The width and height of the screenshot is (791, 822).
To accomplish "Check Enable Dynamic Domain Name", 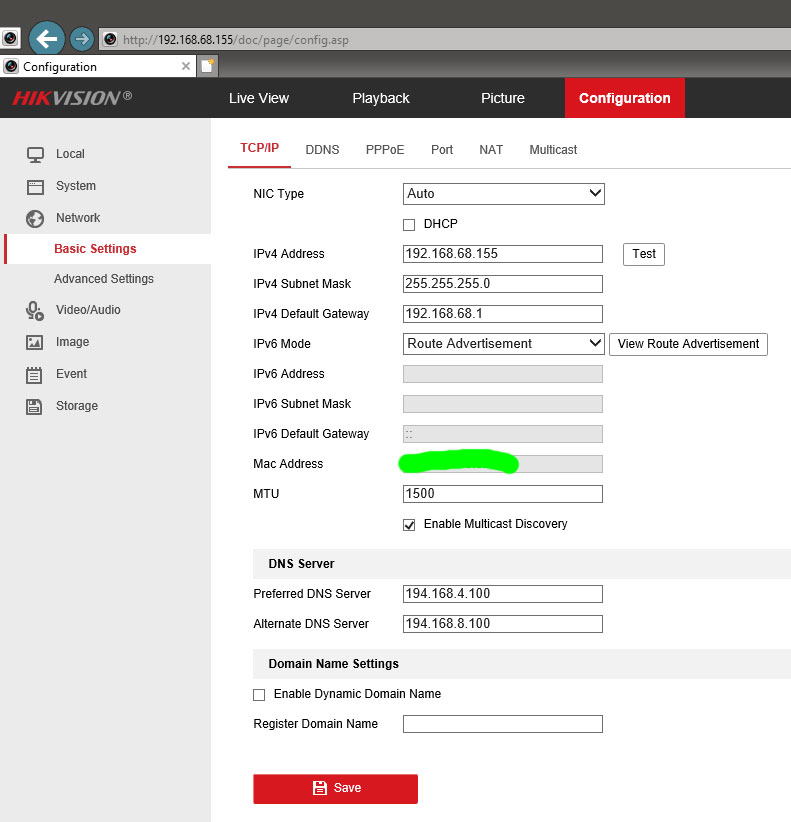I will click(259, 695).
